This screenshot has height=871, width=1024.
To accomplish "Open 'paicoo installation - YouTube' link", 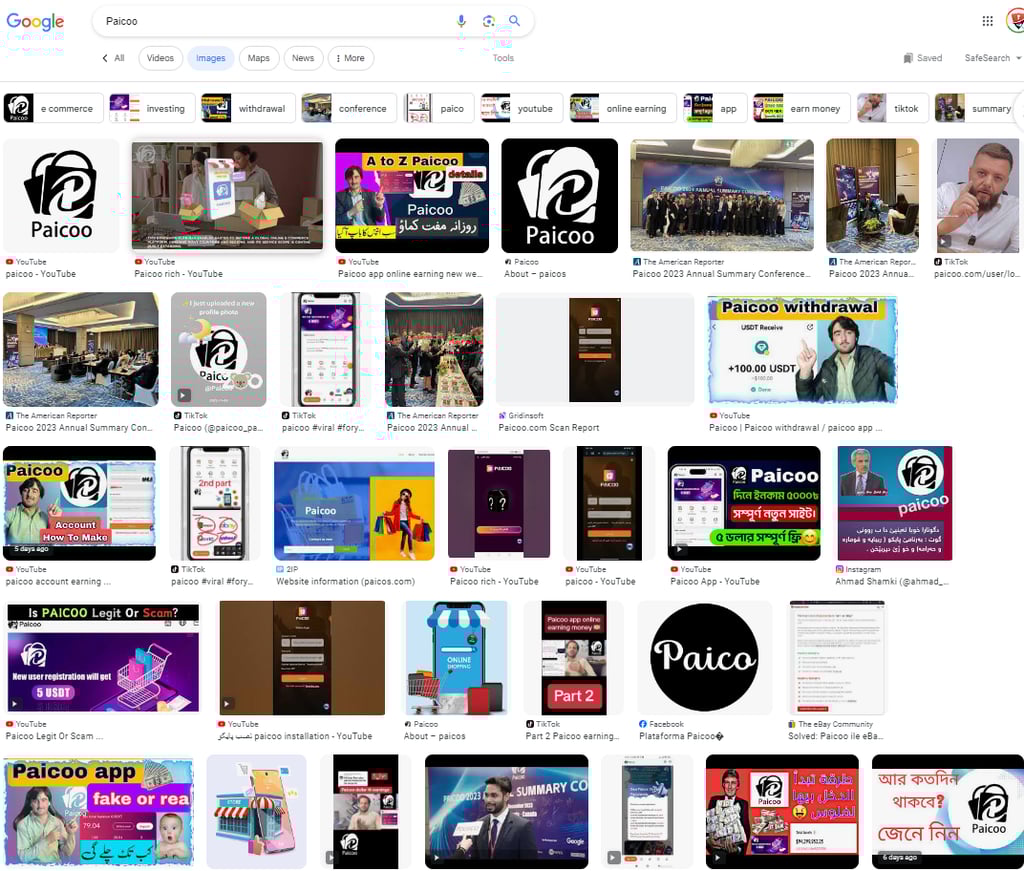I will pos(295,736).
